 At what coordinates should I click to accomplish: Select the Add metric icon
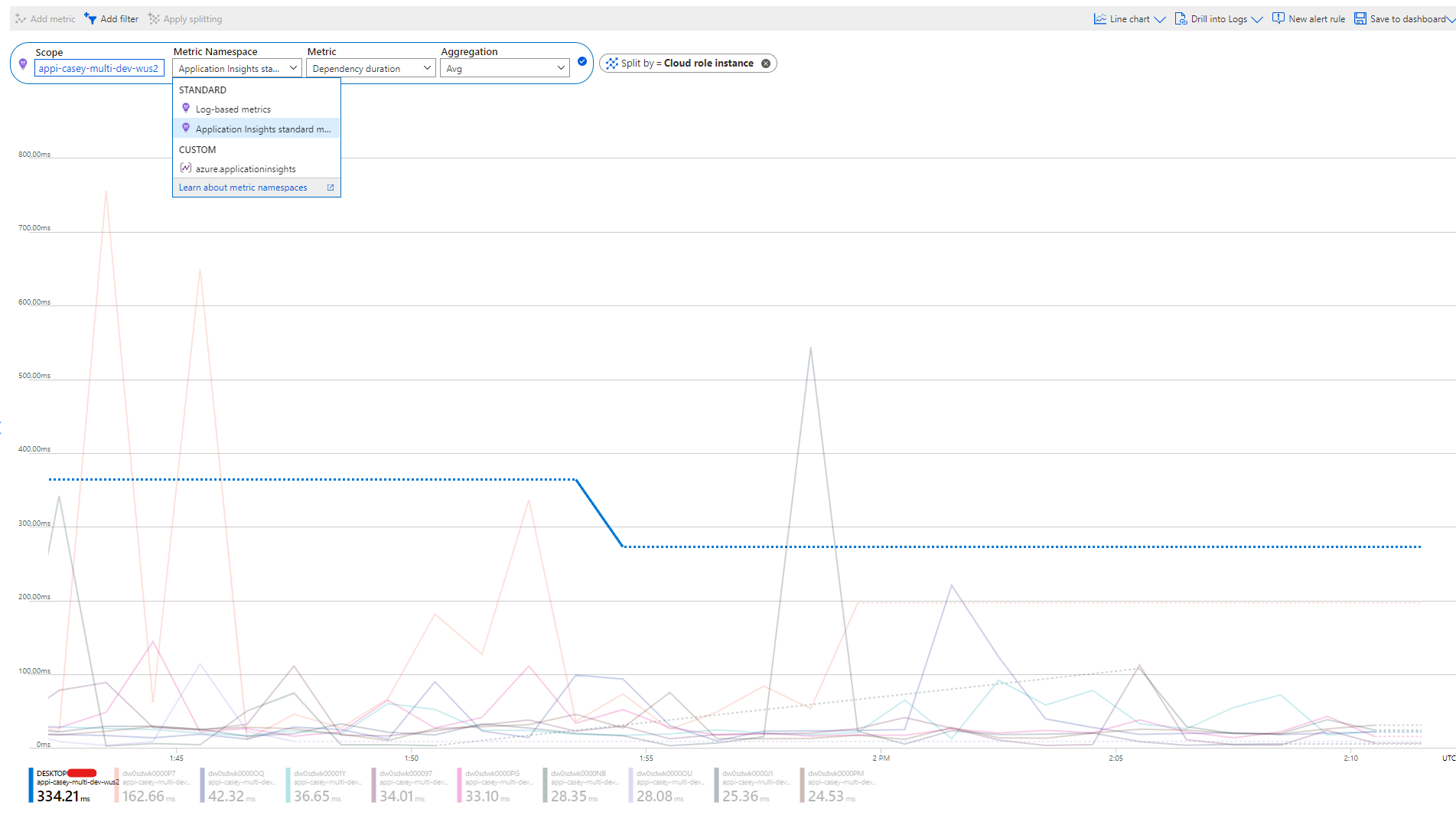[21, 18]
